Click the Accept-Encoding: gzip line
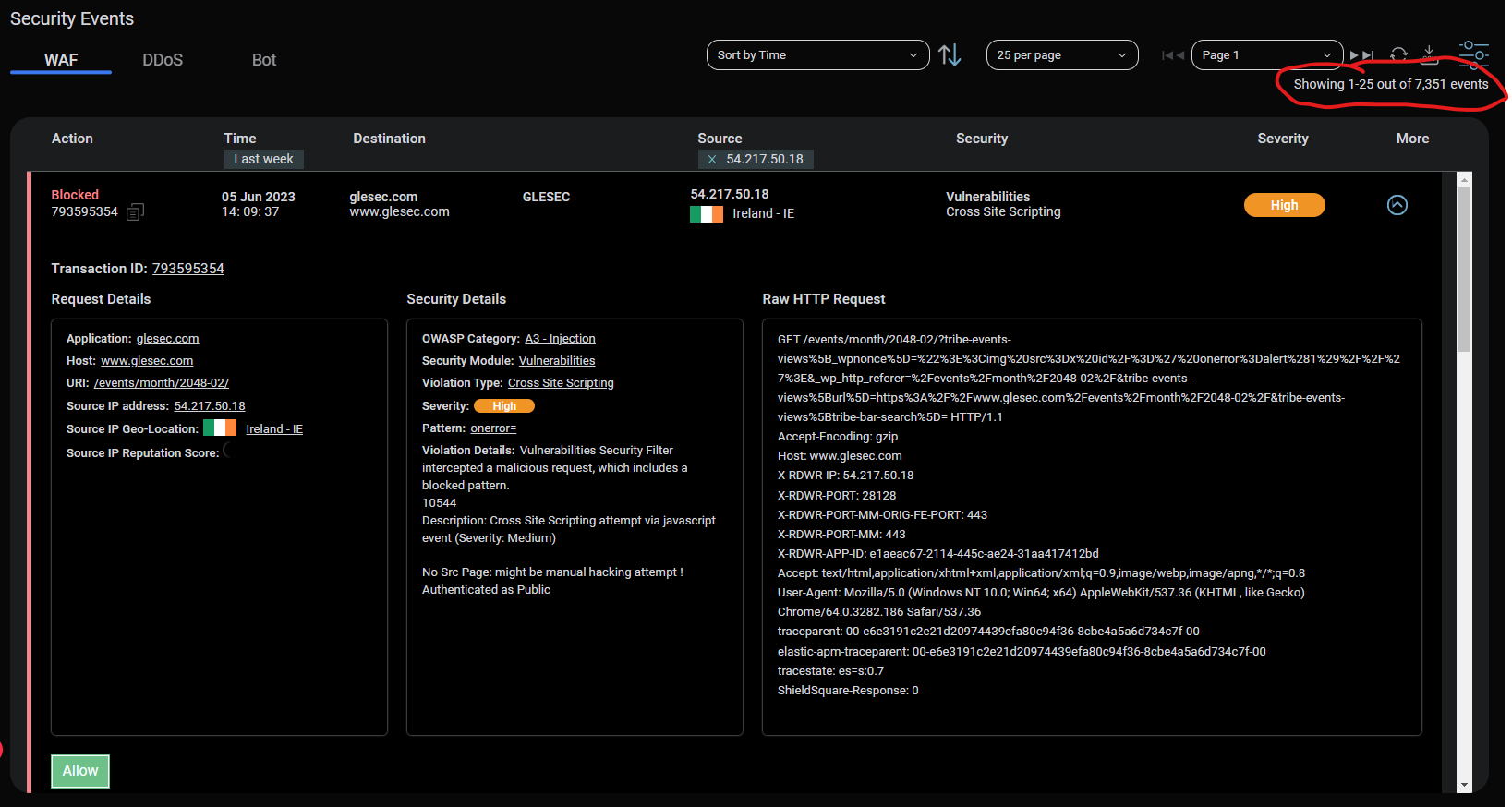 pyautogui.click(x=838, y=437)
